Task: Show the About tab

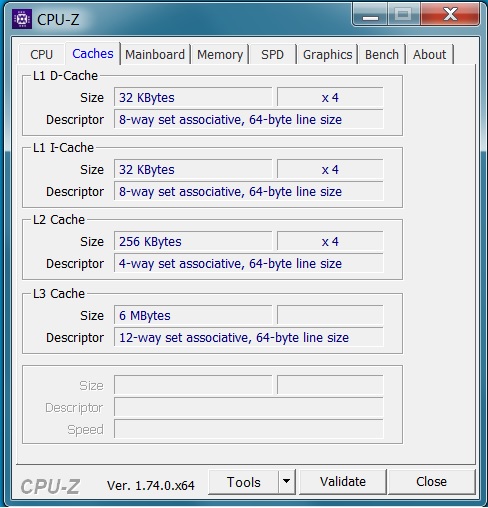Action: [430, 54]
